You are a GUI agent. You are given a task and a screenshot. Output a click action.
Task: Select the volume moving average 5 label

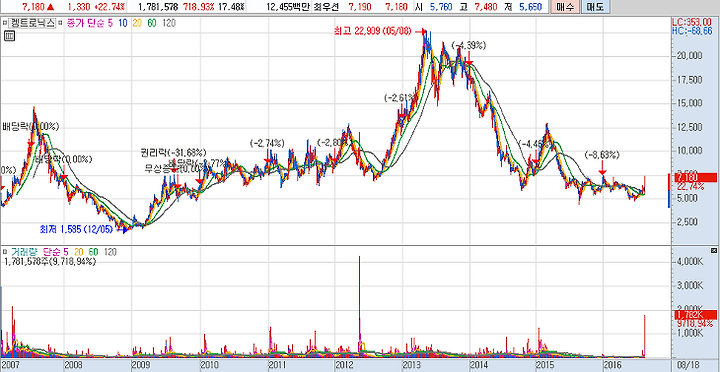(65, 252)
